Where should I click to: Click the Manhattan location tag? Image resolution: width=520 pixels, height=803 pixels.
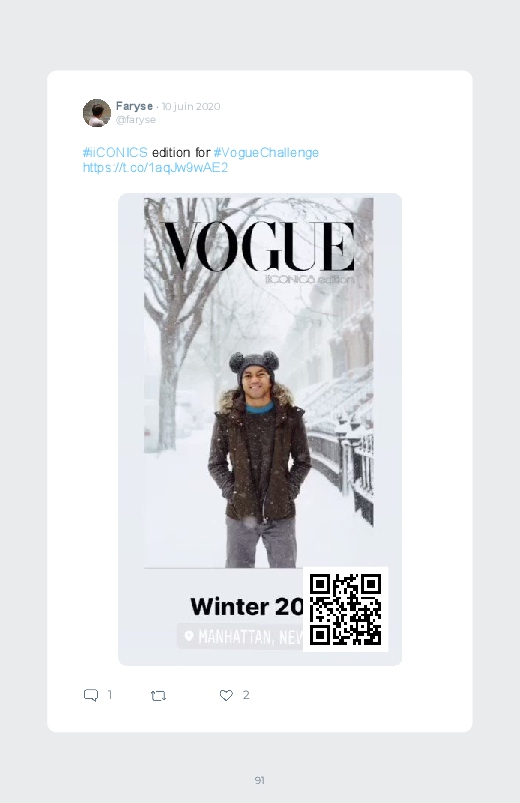click(x=241, y=637)
